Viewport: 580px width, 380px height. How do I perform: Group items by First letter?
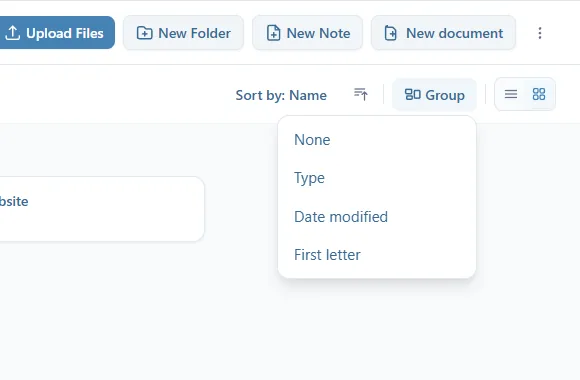pyautogui.click(x=377, y=255)
